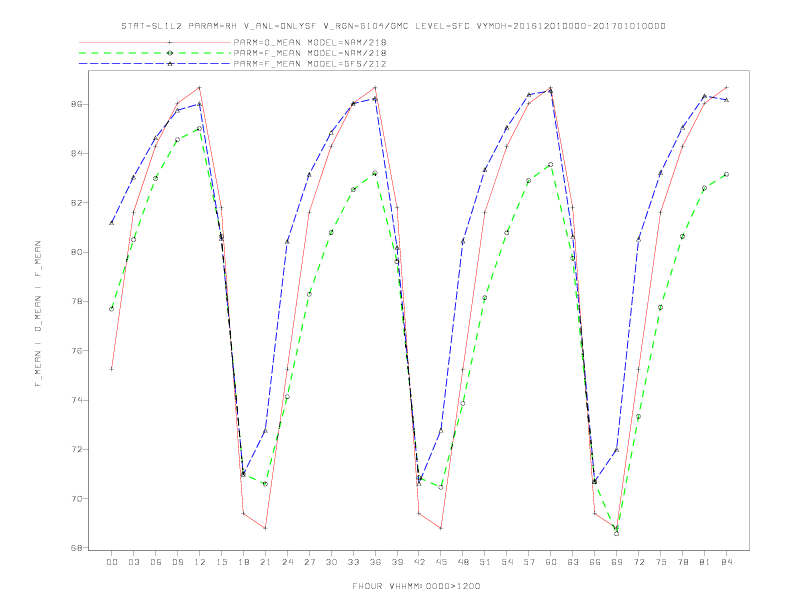
Task: Click the y-axis tick label 80
Action: pyautogui.click(x=74, y=252)
